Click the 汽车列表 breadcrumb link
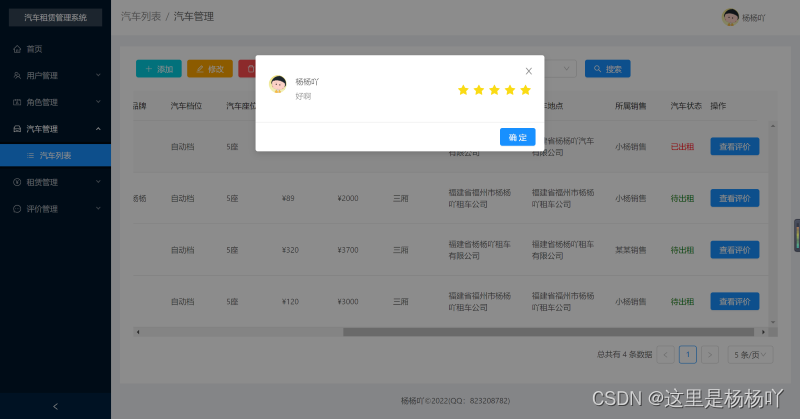Image resolution: width=800 pixels, height=419 pixels. [x=141, y=16]
